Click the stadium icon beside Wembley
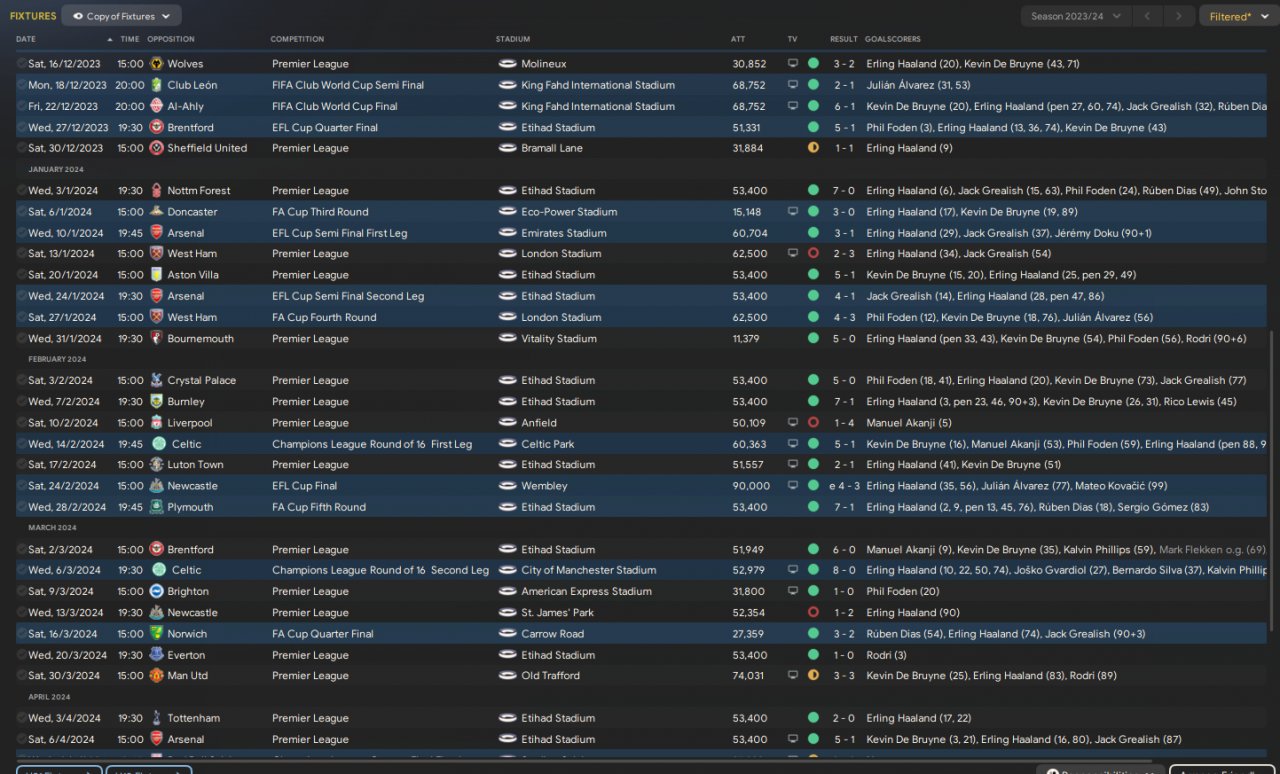The height and width of the screenshot is (774, 1280). [507, 486]
